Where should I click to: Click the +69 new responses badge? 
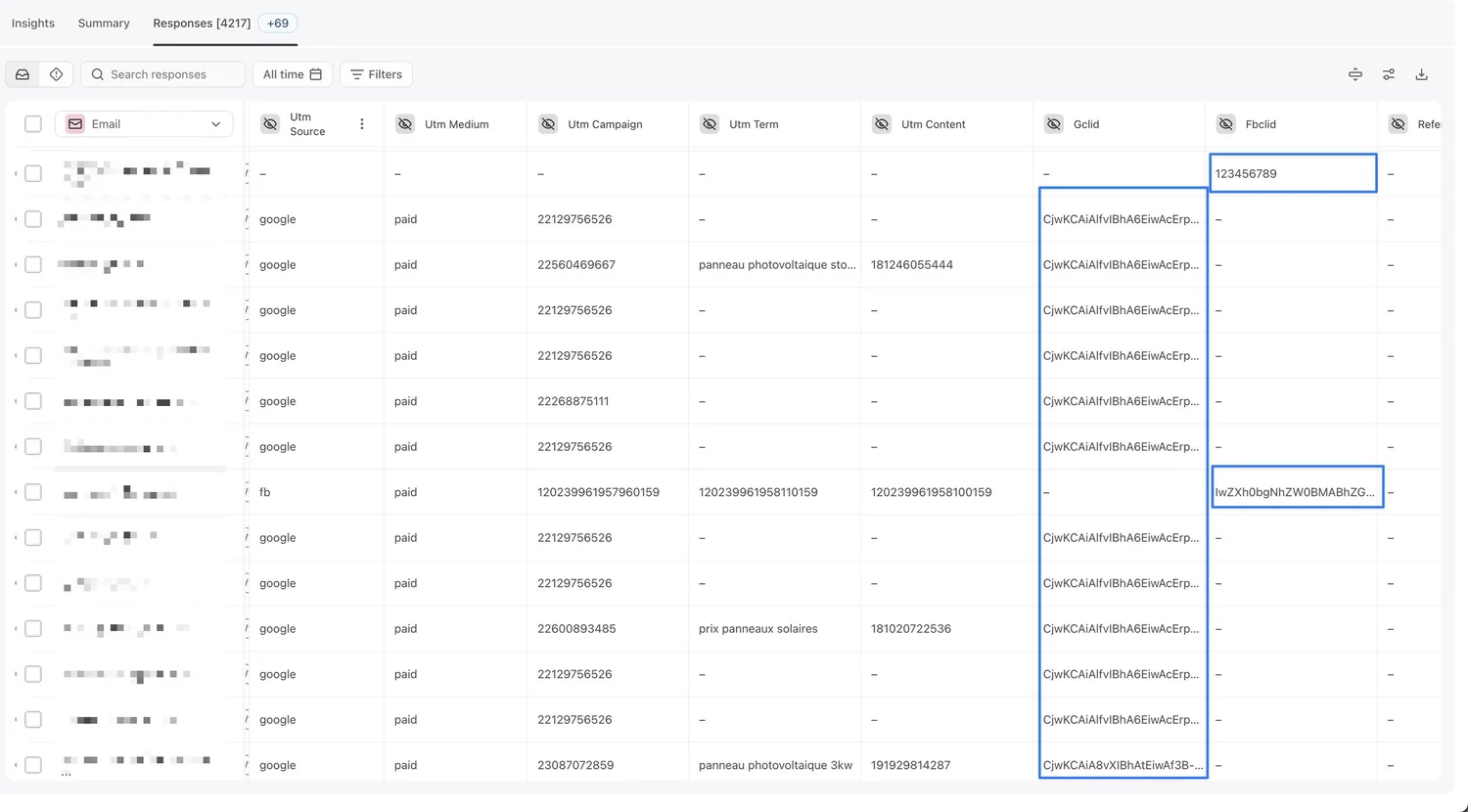tap(277, 23)
